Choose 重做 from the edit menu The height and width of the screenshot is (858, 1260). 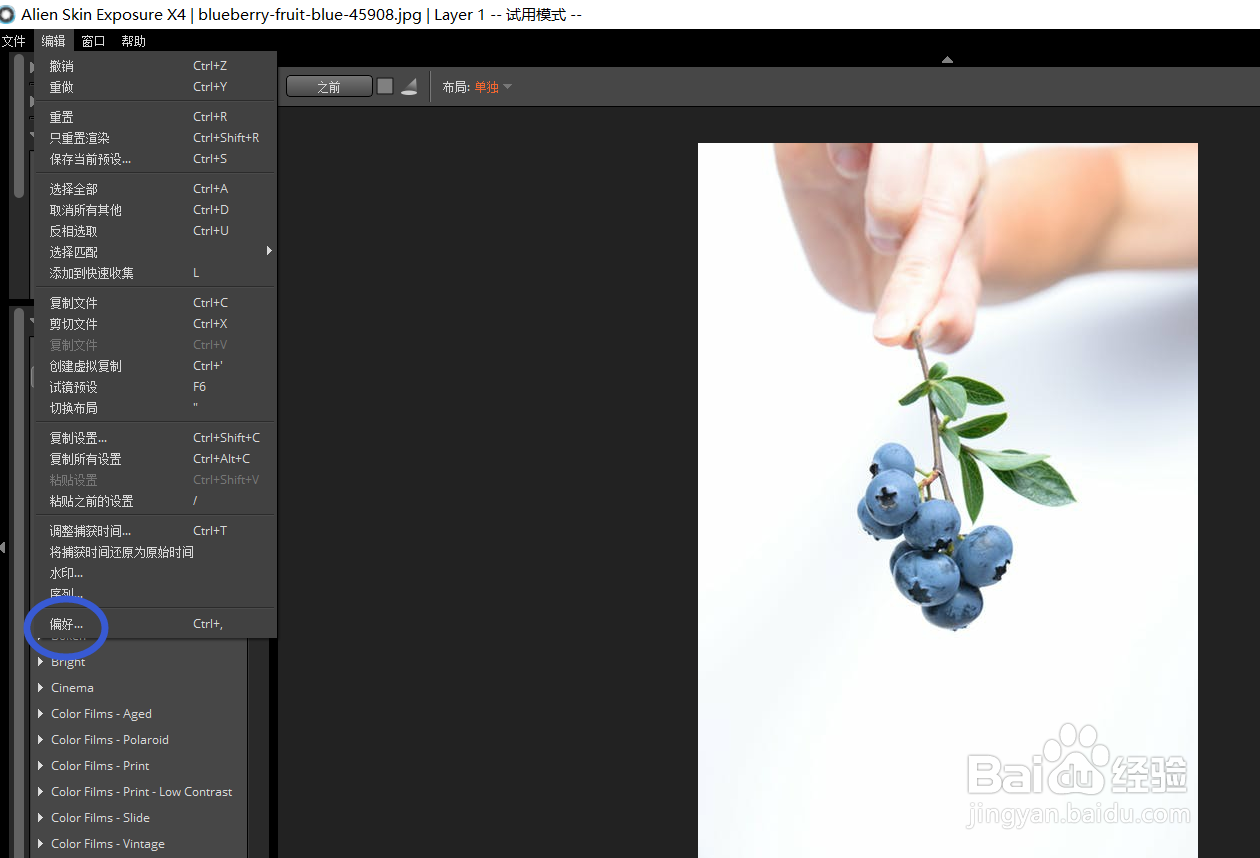(156, 87)
